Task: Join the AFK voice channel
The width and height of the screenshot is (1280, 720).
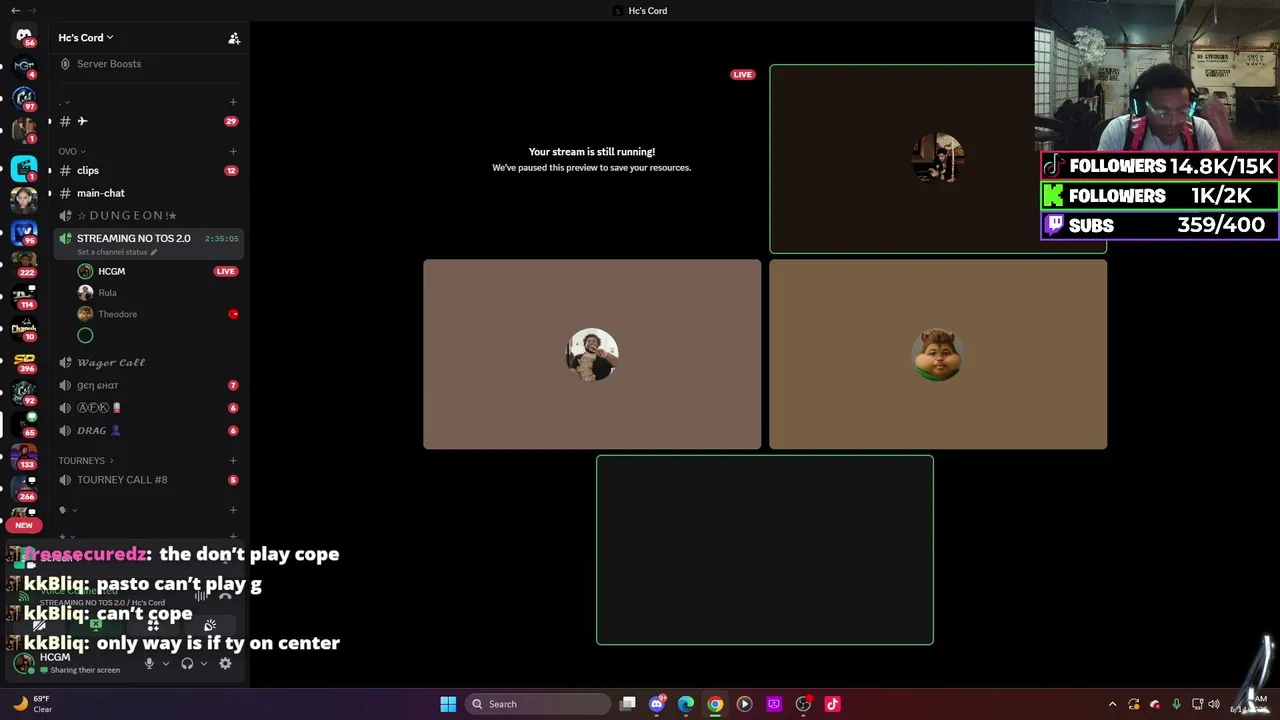Action: [x=150, y=408]
